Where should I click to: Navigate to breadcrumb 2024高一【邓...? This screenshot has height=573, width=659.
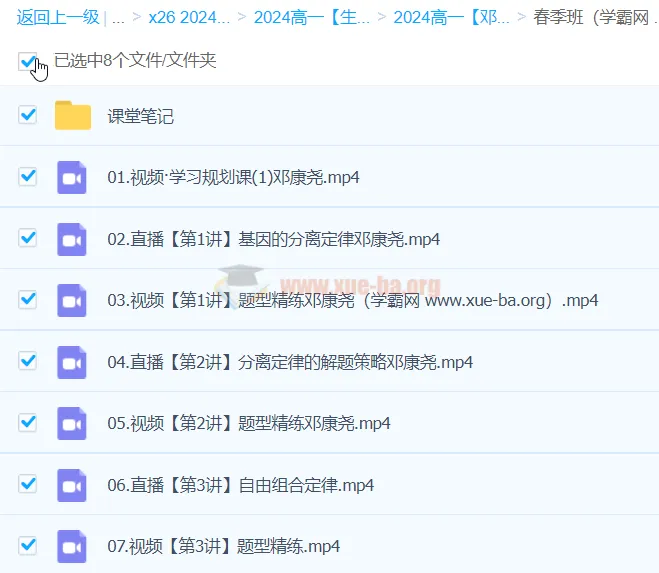click(451, 17)
